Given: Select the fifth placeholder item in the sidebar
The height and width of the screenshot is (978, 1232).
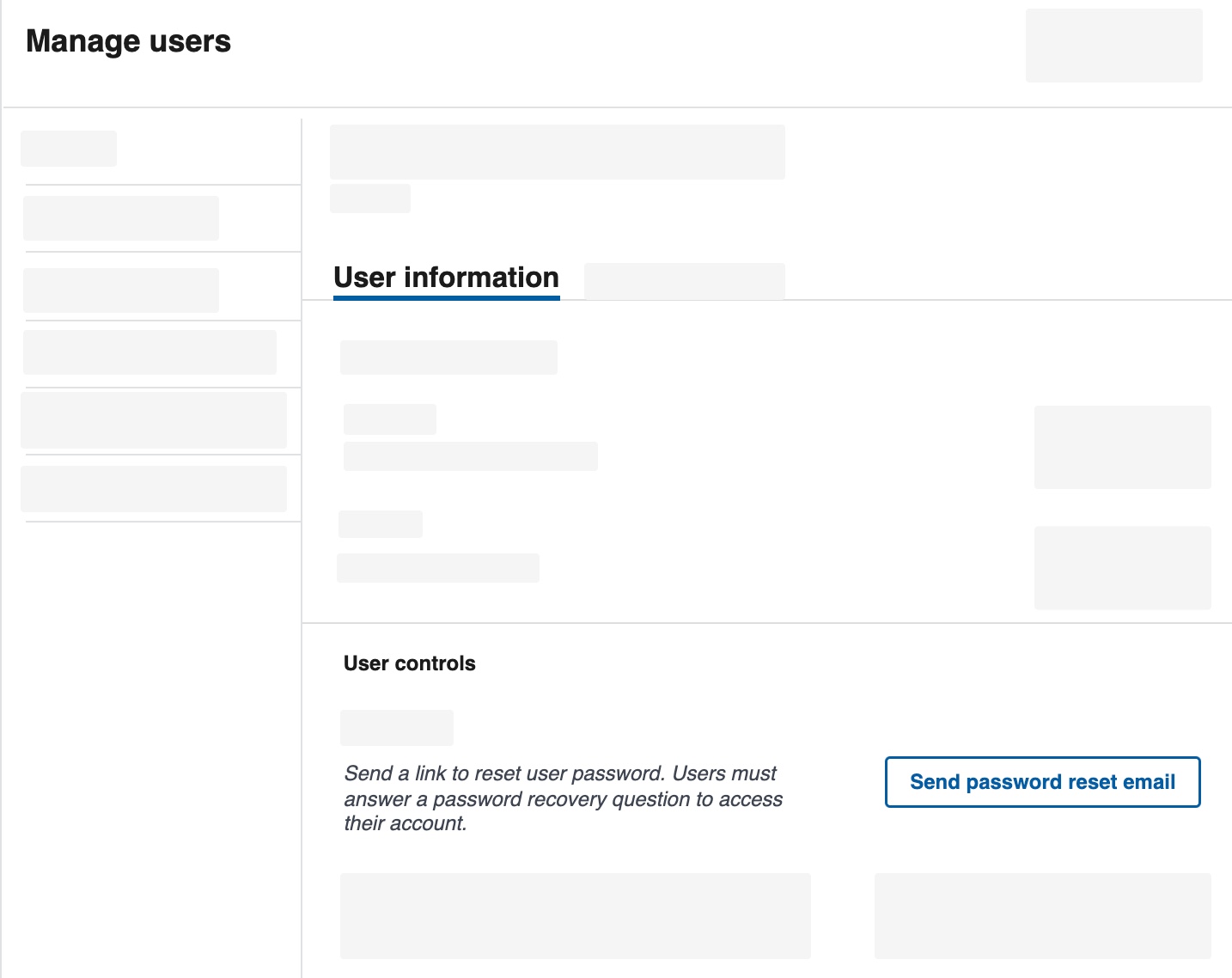Looking at the screenshot, I should pos(154,420).
